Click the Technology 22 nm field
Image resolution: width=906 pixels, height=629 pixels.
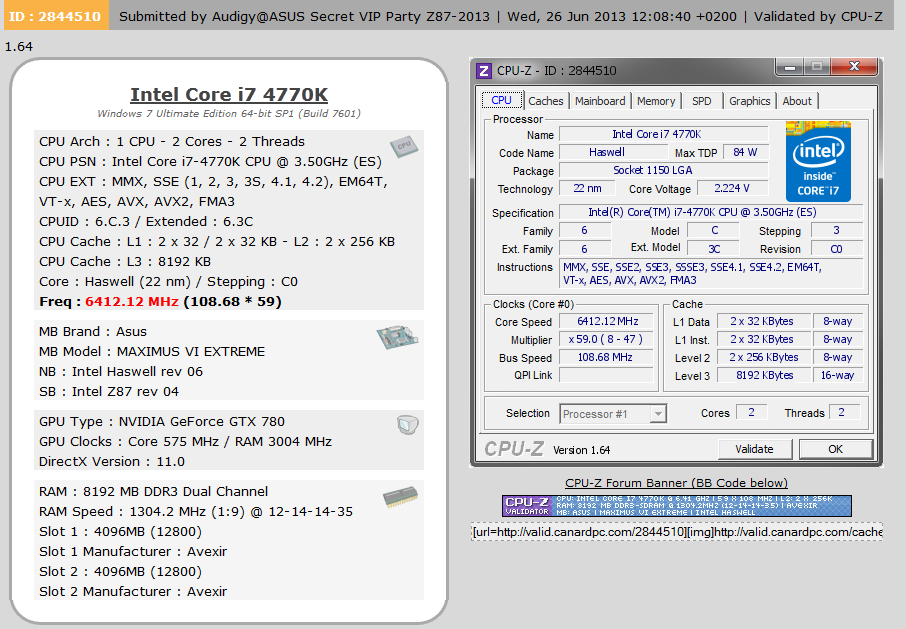(x=587, y=188)
